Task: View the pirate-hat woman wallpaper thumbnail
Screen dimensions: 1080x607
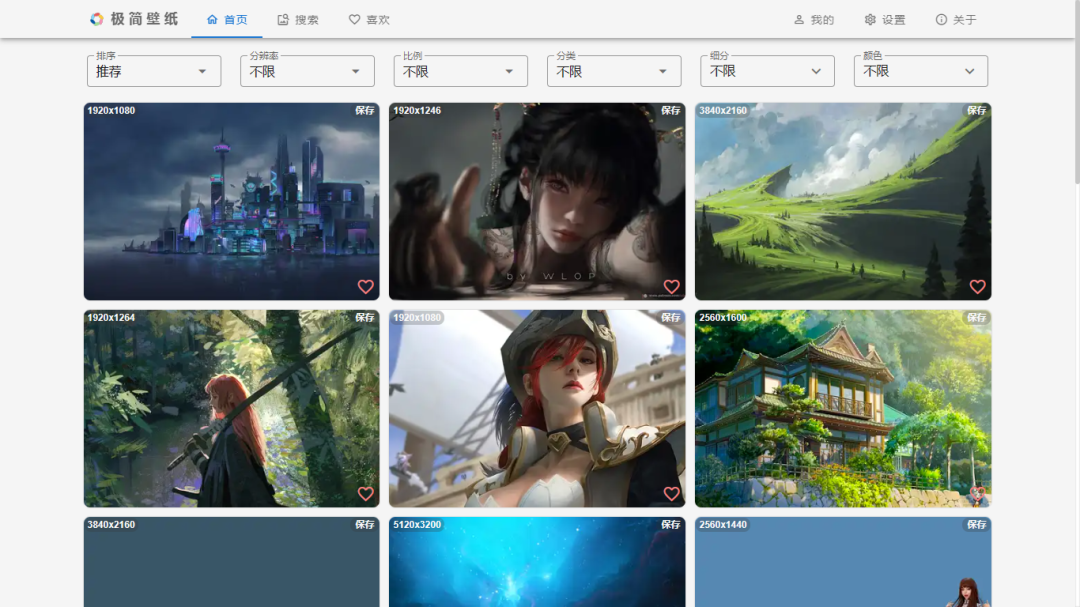Action: pos(537,409)
